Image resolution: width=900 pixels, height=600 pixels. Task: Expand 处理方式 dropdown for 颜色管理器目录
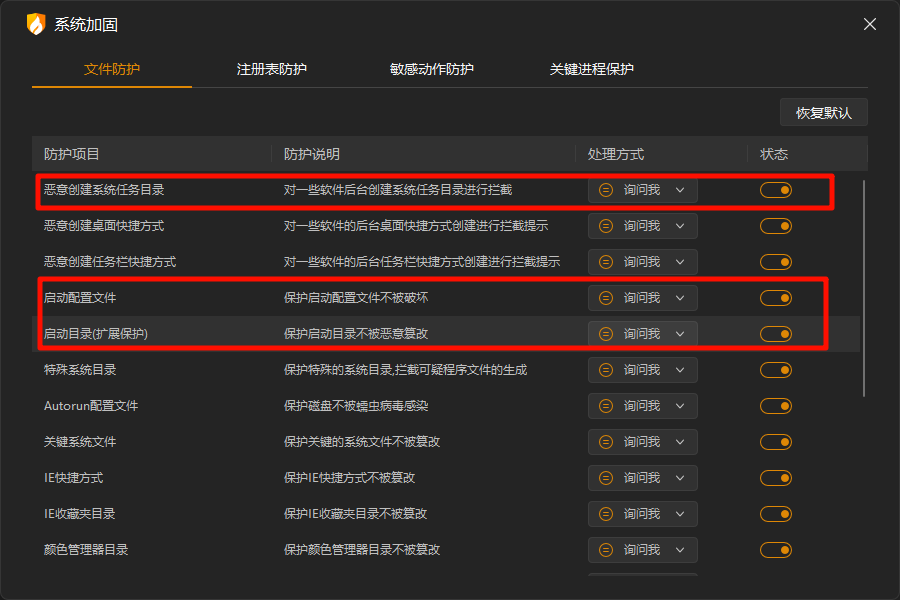pos(643,550)
